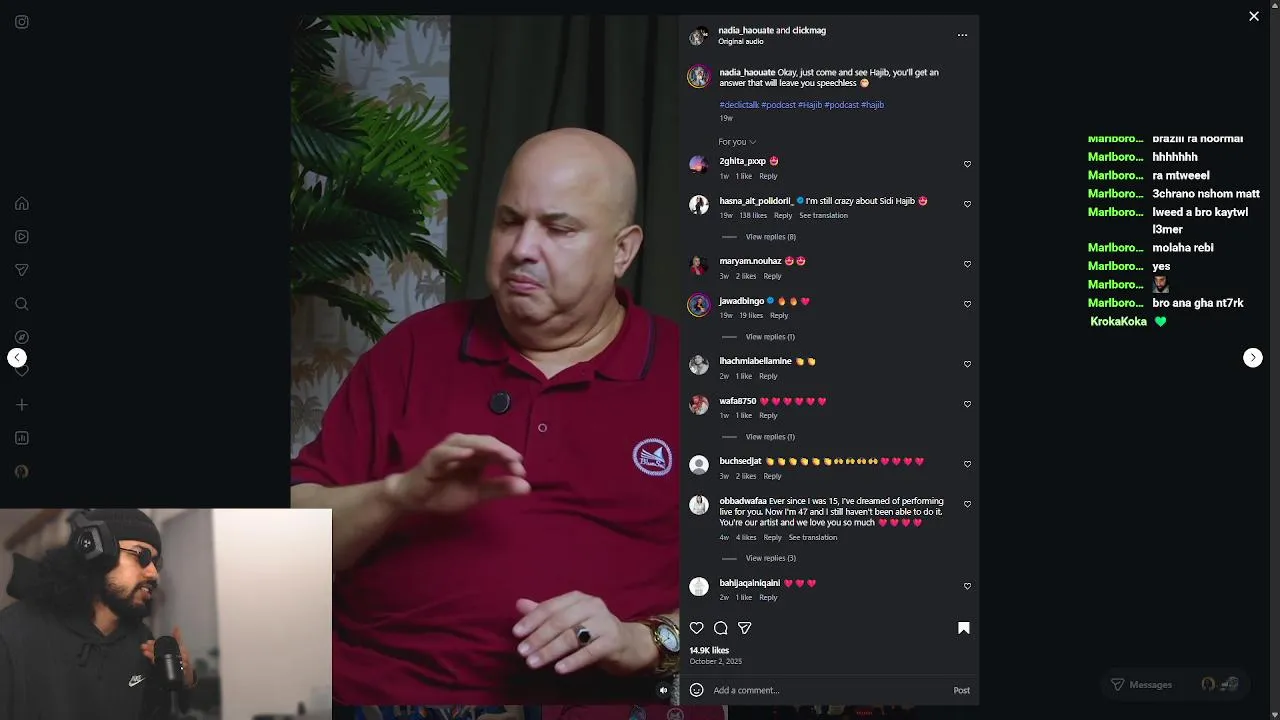Expand the For you comment sorting dropdown

tap(737, 142)
